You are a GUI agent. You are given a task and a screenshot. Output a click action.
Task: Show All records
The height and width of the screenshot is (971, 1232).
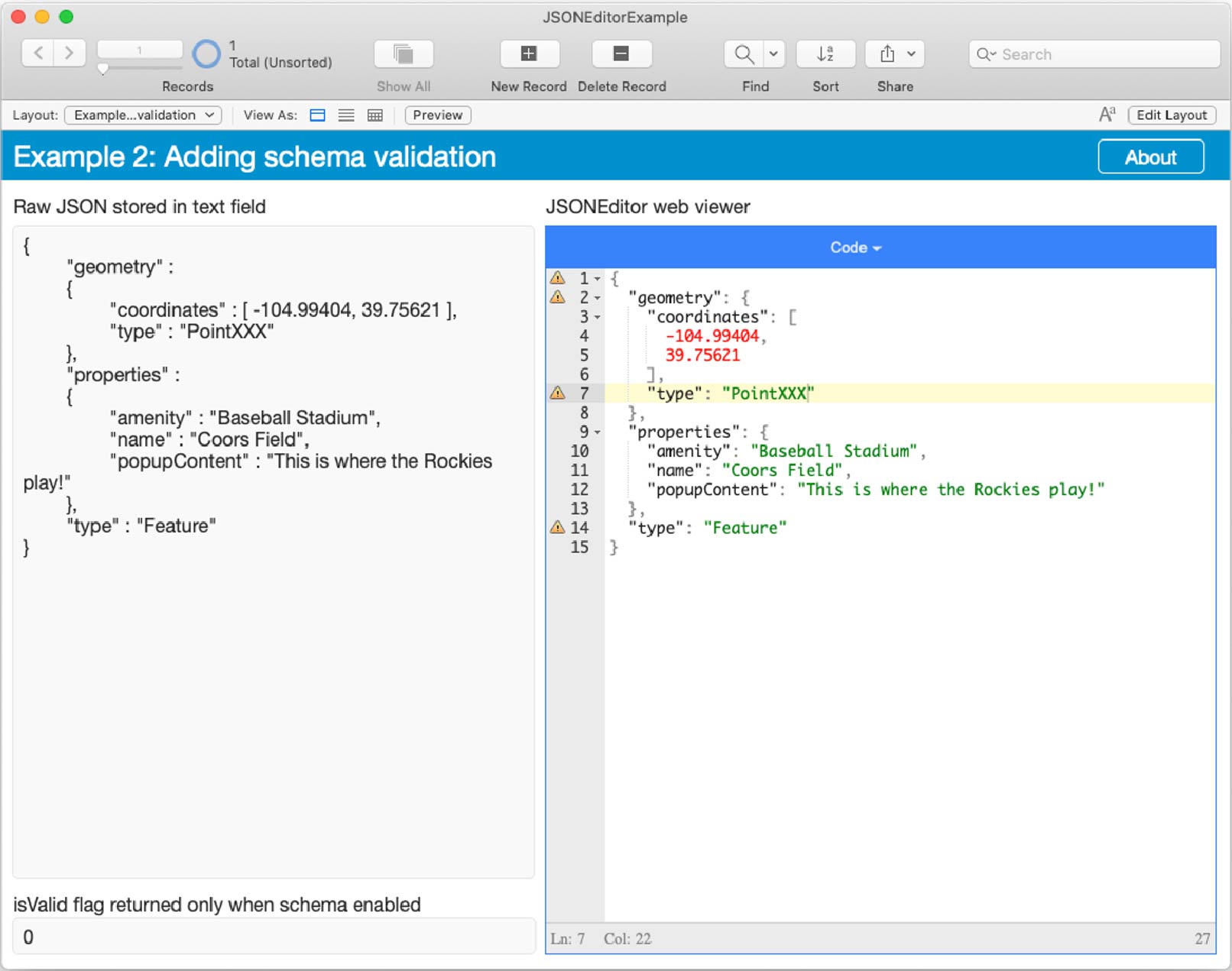[x=403, y=53]
